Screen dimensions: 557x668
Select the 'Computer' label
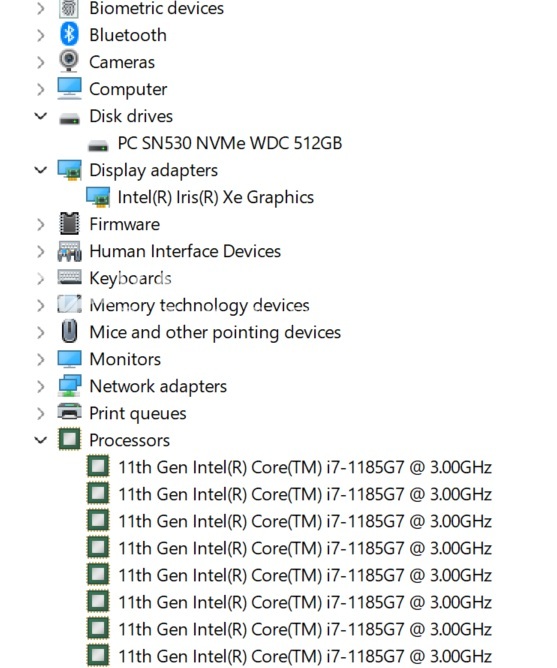[128, 89]
